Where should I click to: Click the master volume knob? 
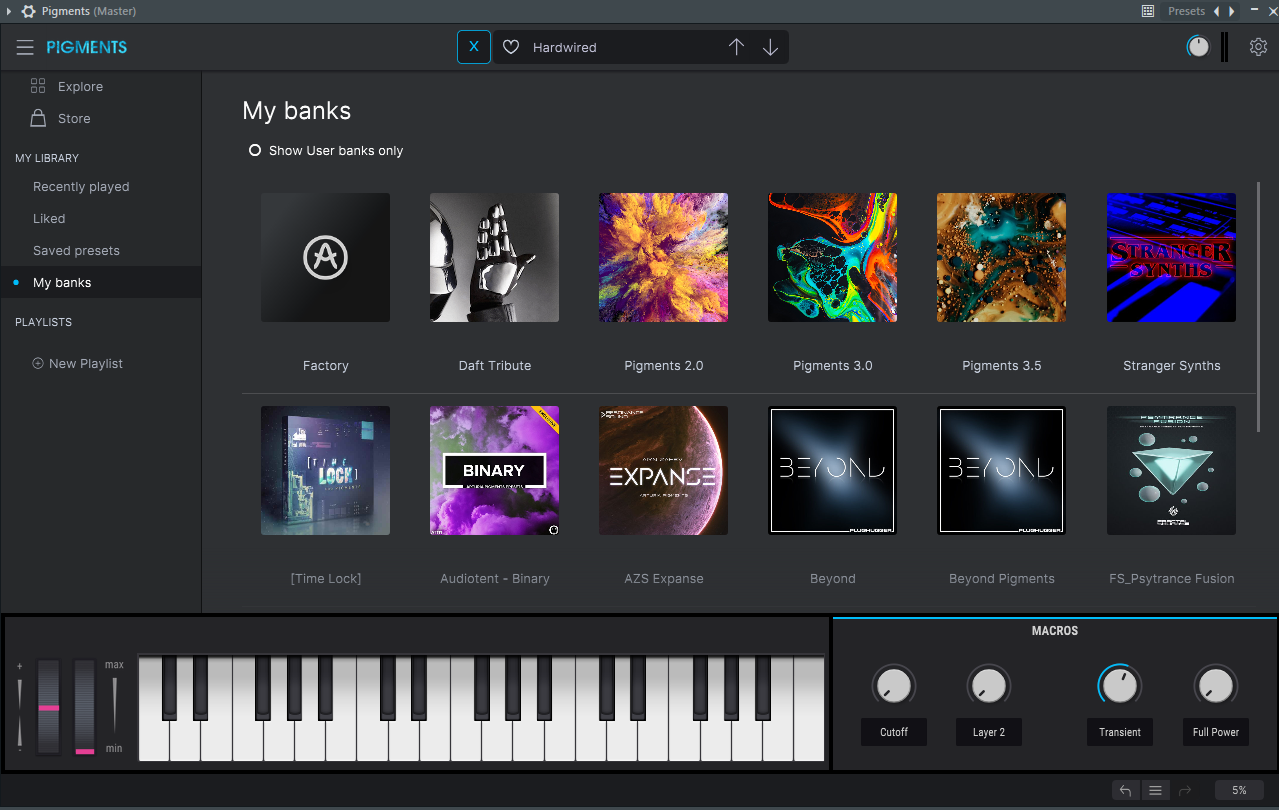[1198, 47]
